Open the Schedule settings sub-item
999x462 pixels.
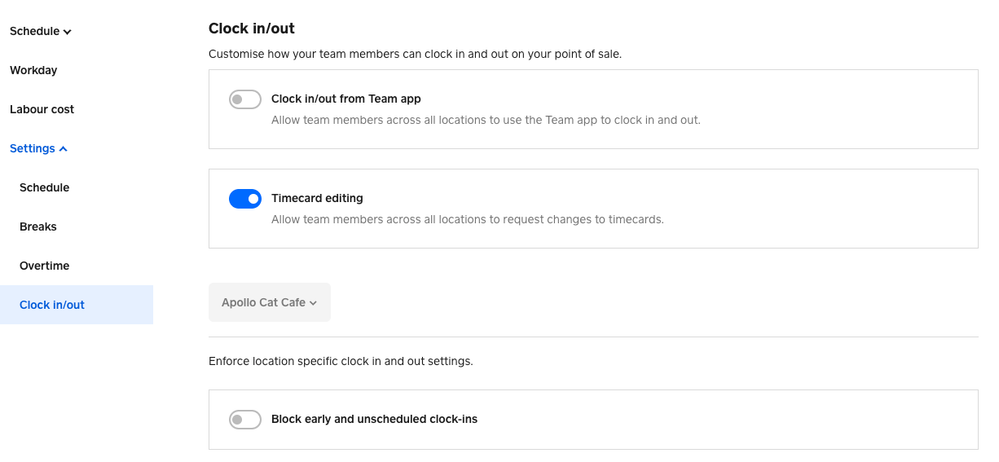point(44,188)
